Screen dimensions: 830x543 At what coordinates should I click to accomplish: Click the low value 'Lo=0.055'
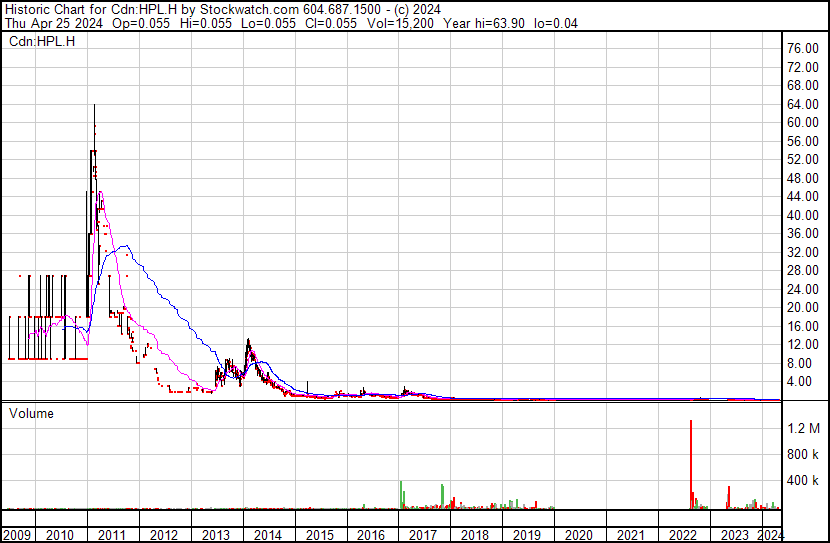(268, 23)
